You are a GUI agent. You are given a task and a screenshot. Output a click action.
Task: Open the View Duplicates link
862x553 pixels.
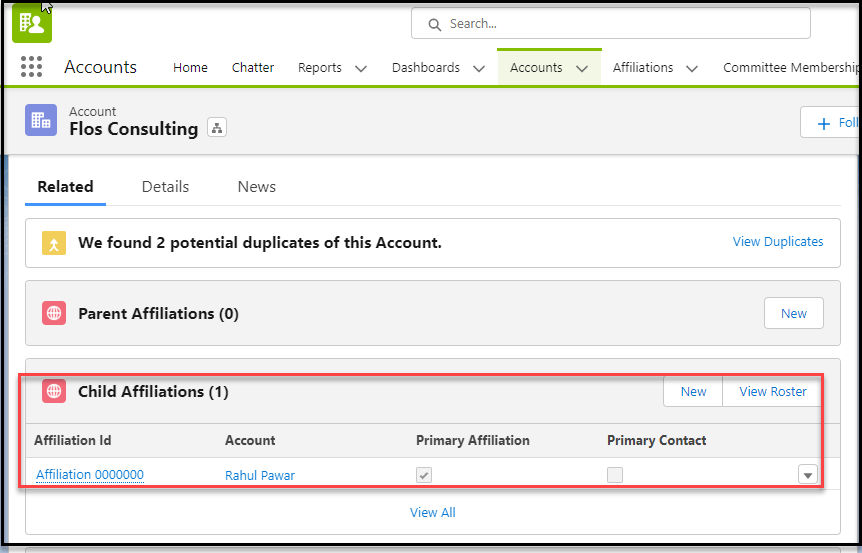(778, 242)
